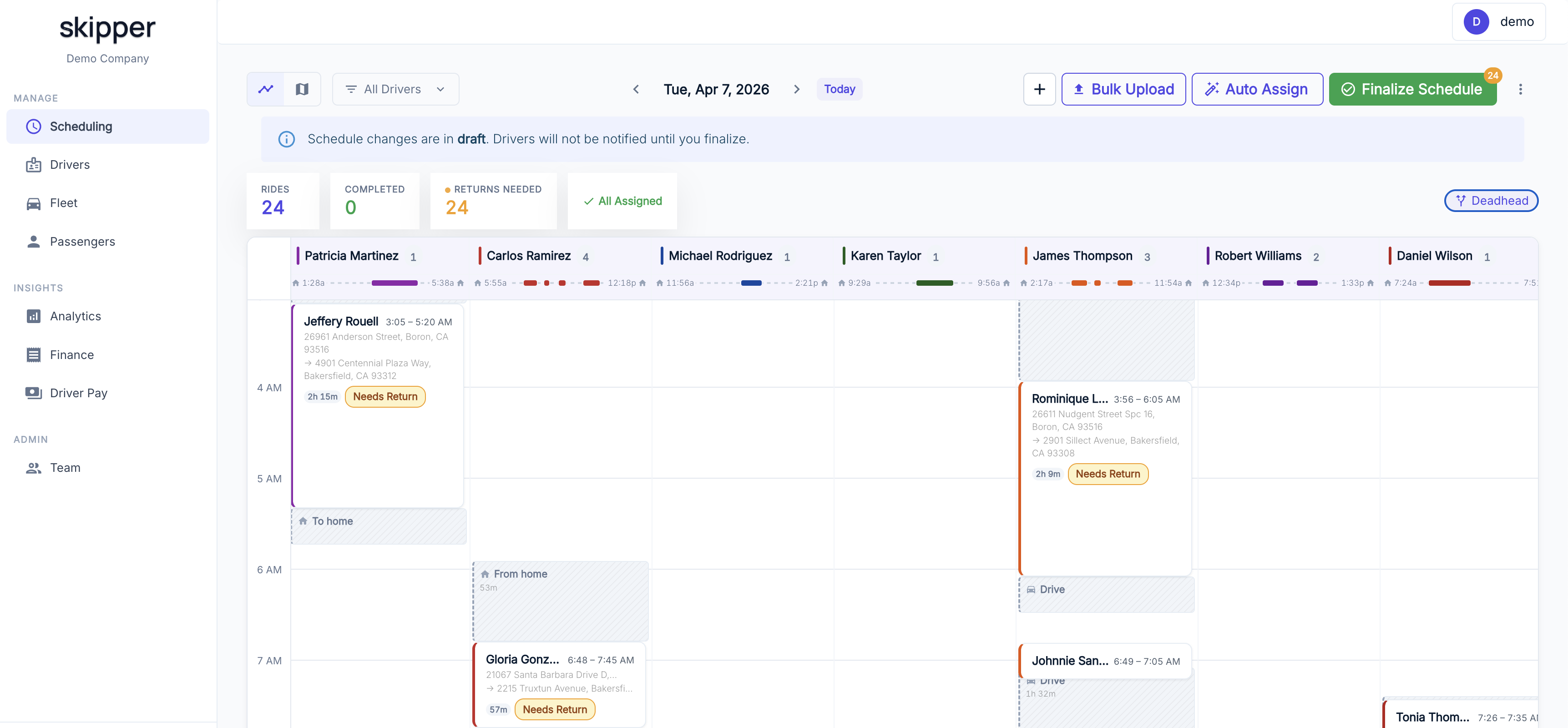Open Passengers page in the sidebar
The image size is (1568, 728).
[108, 242]
